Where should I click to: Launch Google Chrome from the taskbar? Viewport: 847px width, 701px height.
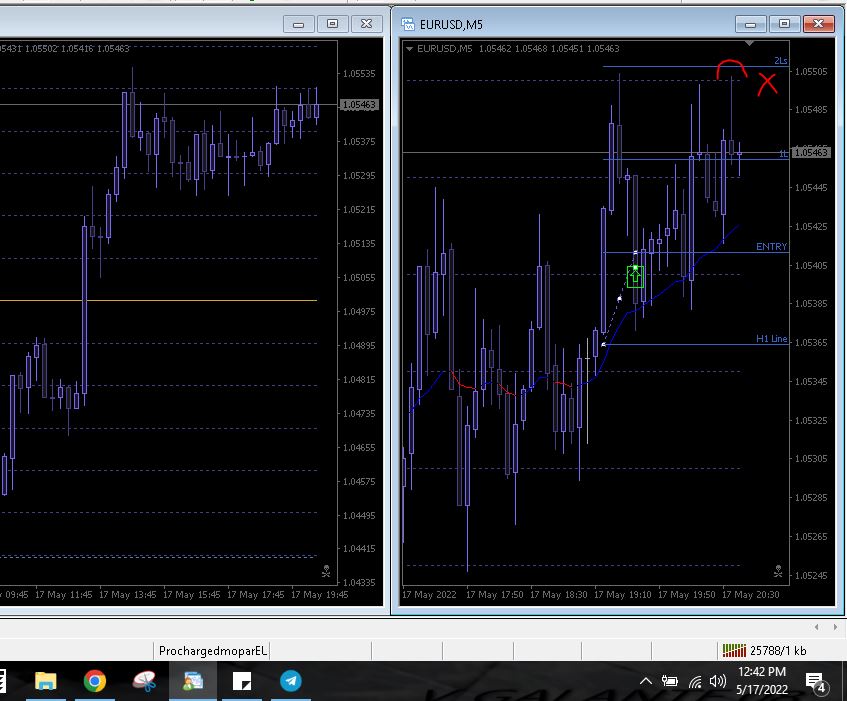pos(95,681)
